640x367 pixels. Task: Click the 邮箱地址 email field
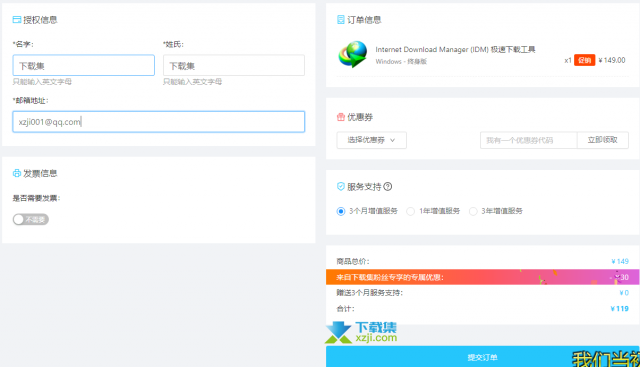tap(159, 122)
